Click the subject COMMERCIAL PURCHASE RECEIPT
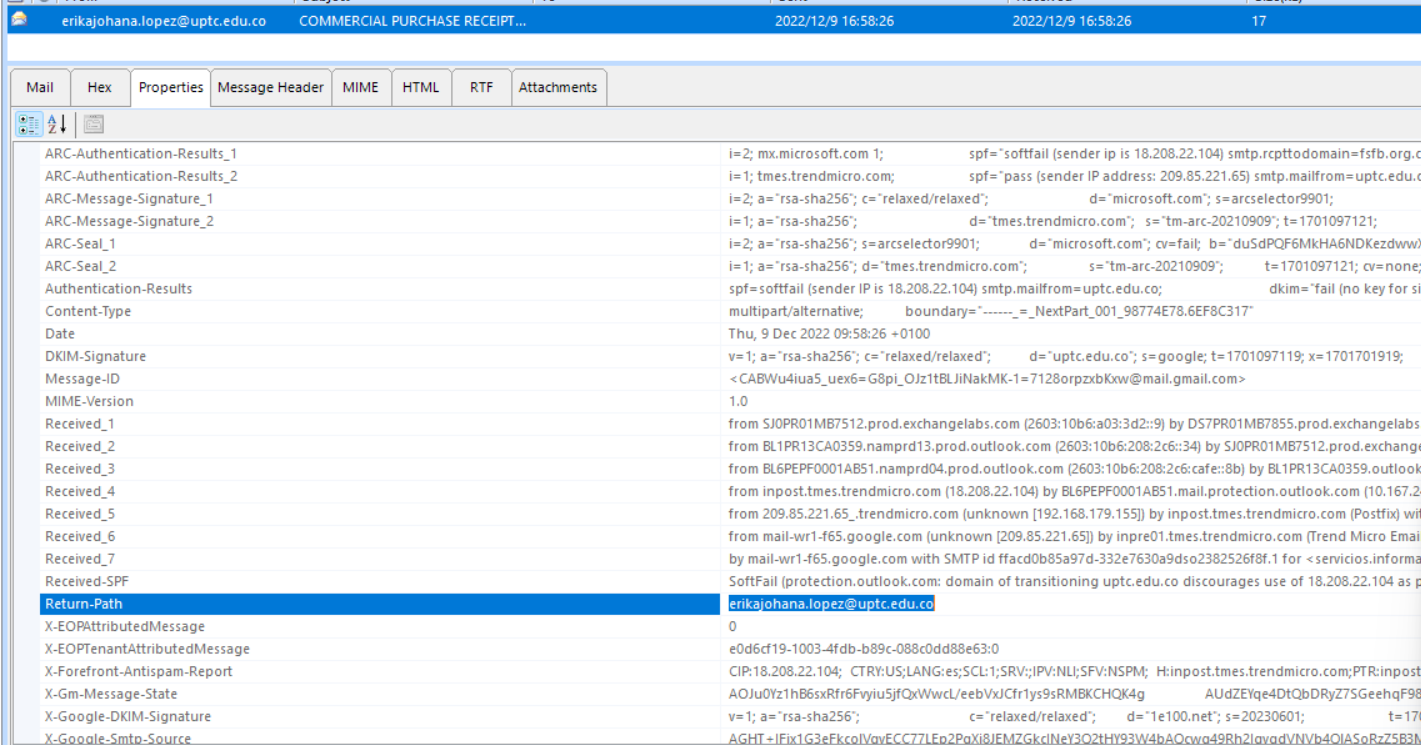 (414, 20)
